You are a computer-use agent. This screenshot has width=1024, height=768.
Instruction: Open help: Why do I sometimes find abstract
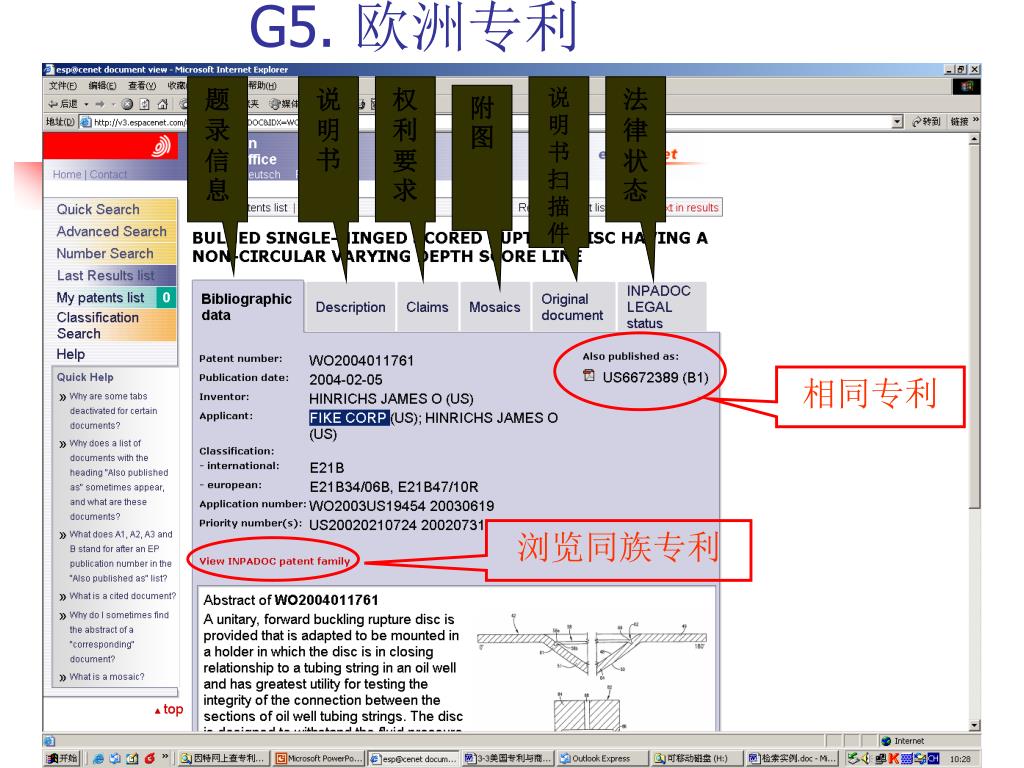[119, 637]
